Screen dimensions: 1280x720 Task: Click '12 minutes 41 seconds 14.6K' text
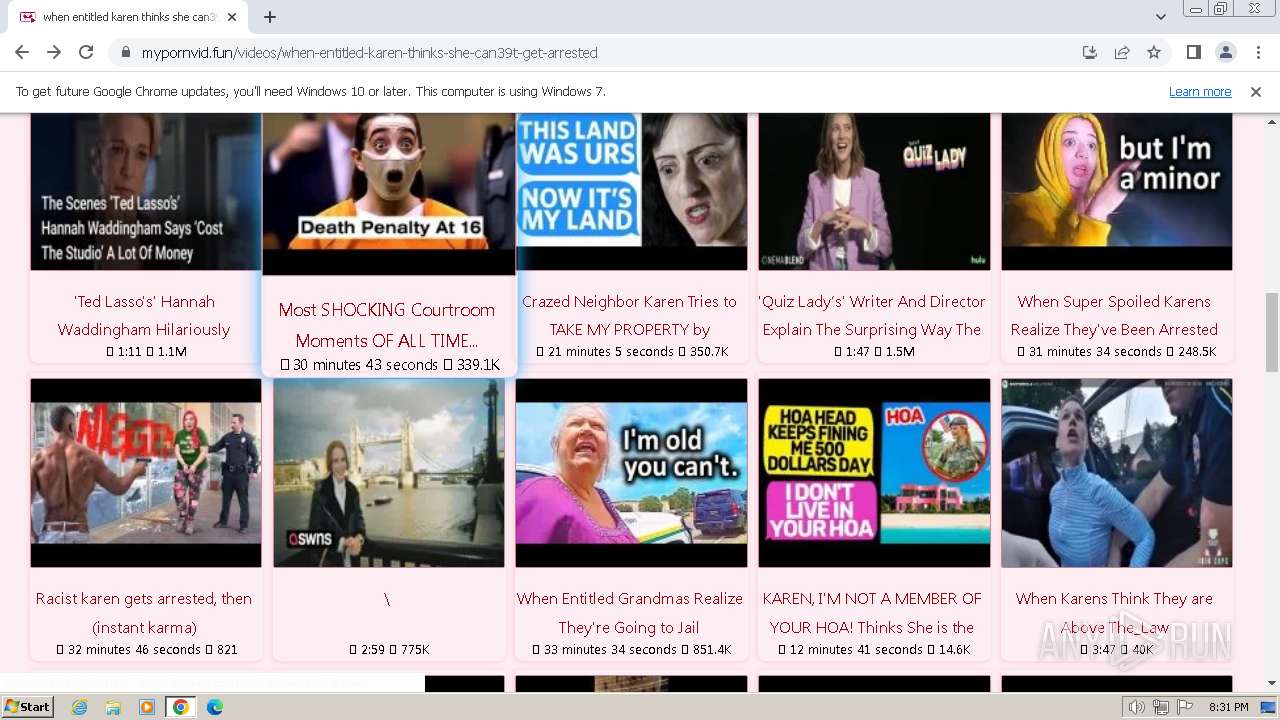point(875,649)
